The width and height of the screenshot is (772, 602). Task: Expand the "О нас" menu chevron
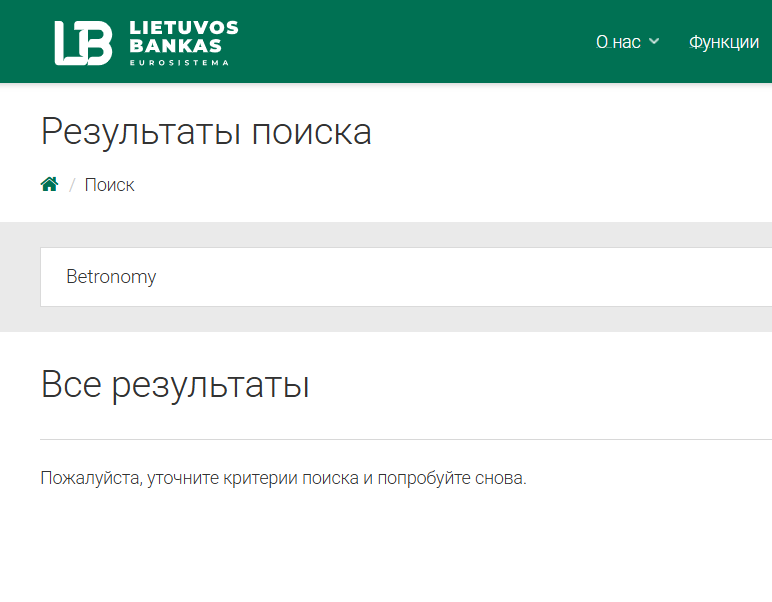654,41
